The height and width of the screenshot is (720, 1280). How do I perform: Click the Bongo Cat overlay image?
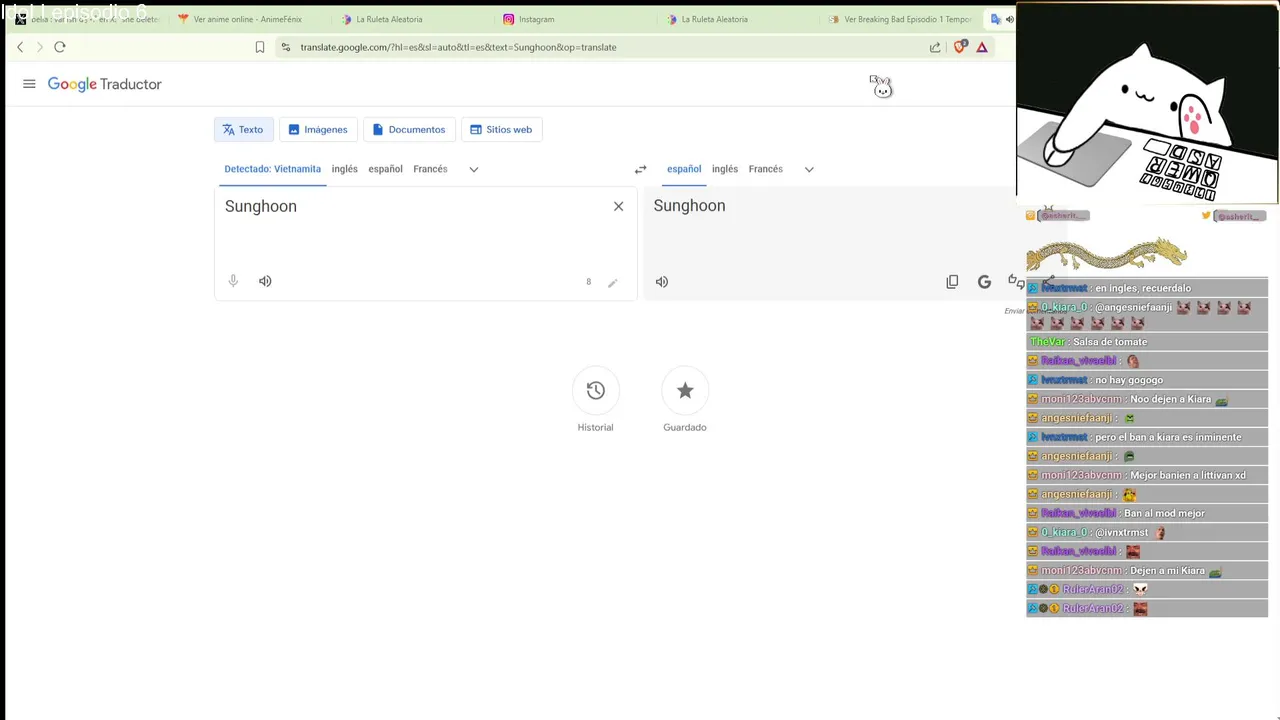point(1147,102)
